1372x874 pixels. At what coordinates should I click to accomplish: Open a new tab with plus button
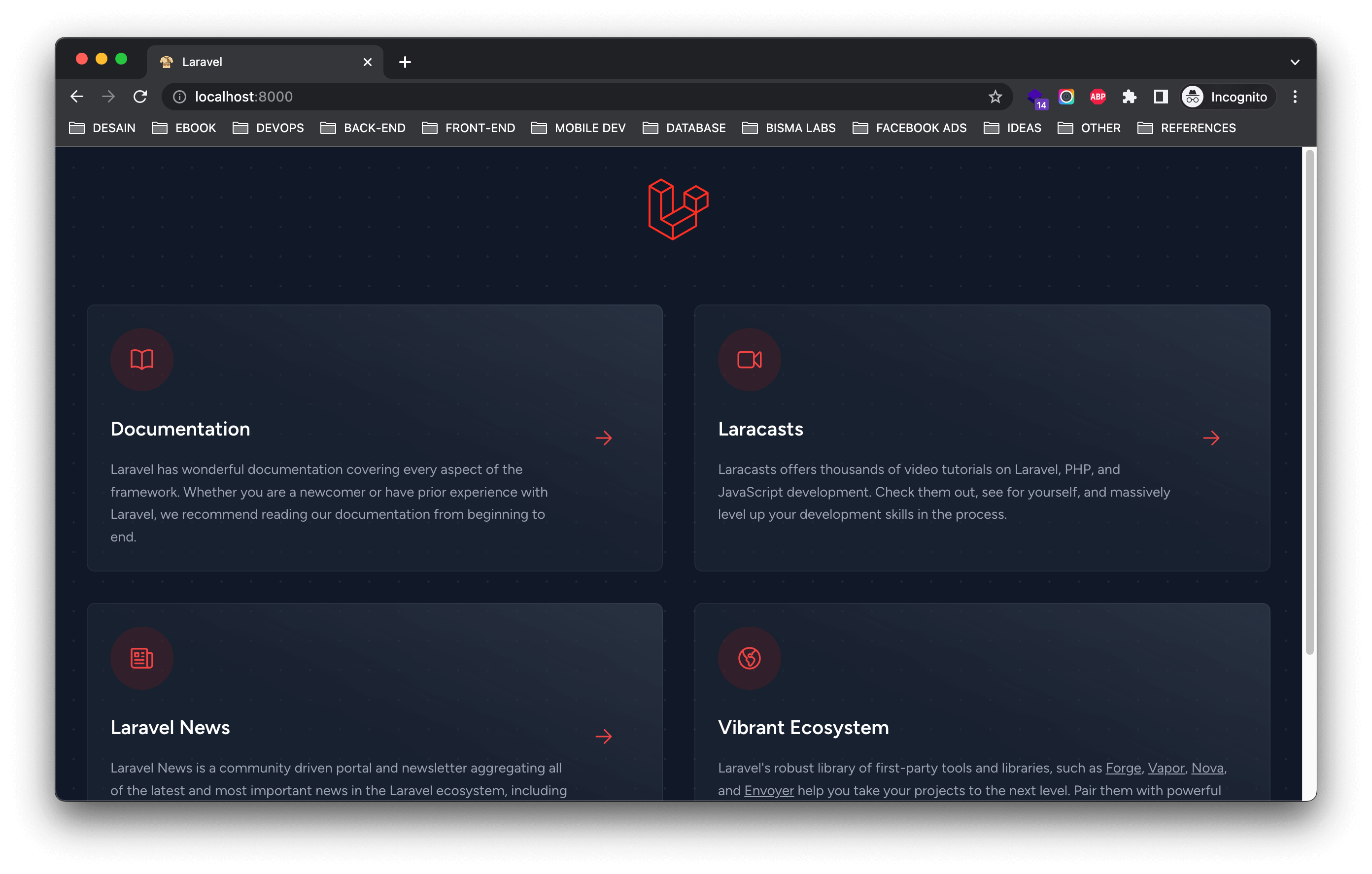[405, 62]
